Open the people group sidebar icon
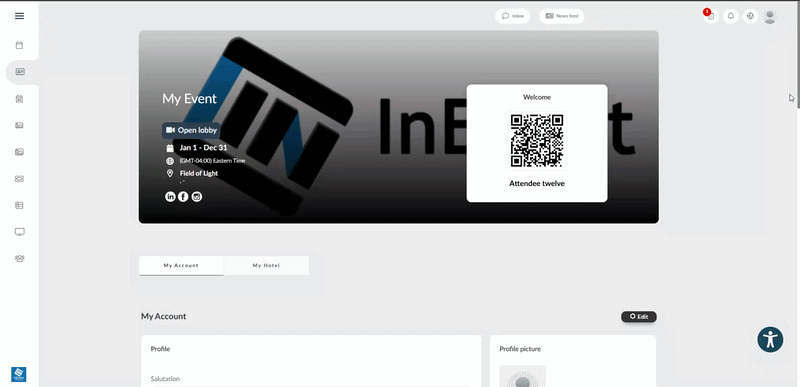The width and height of the screenshot is (800, 387). coord(19,259)
